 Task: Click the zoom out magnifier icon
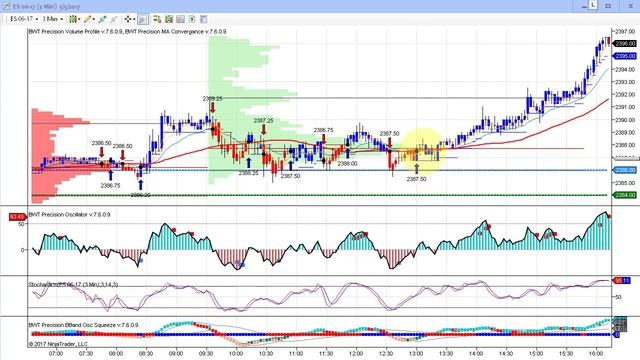coord(114,19)
